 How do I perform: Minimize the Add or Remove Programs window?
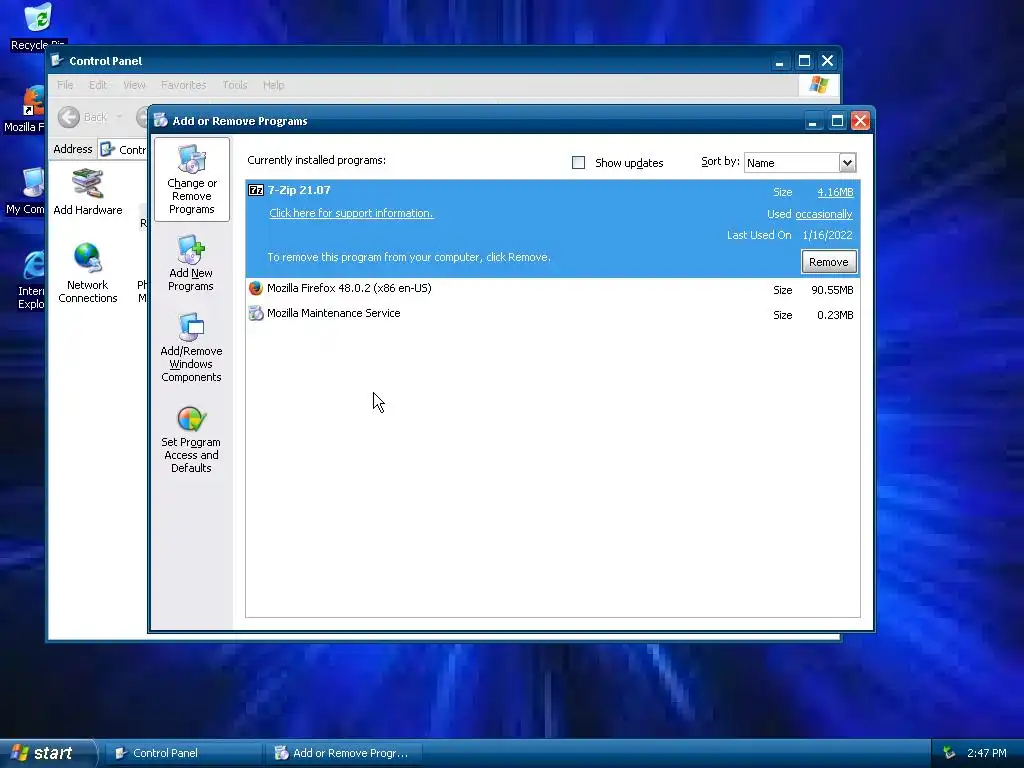tap(813, 121)
